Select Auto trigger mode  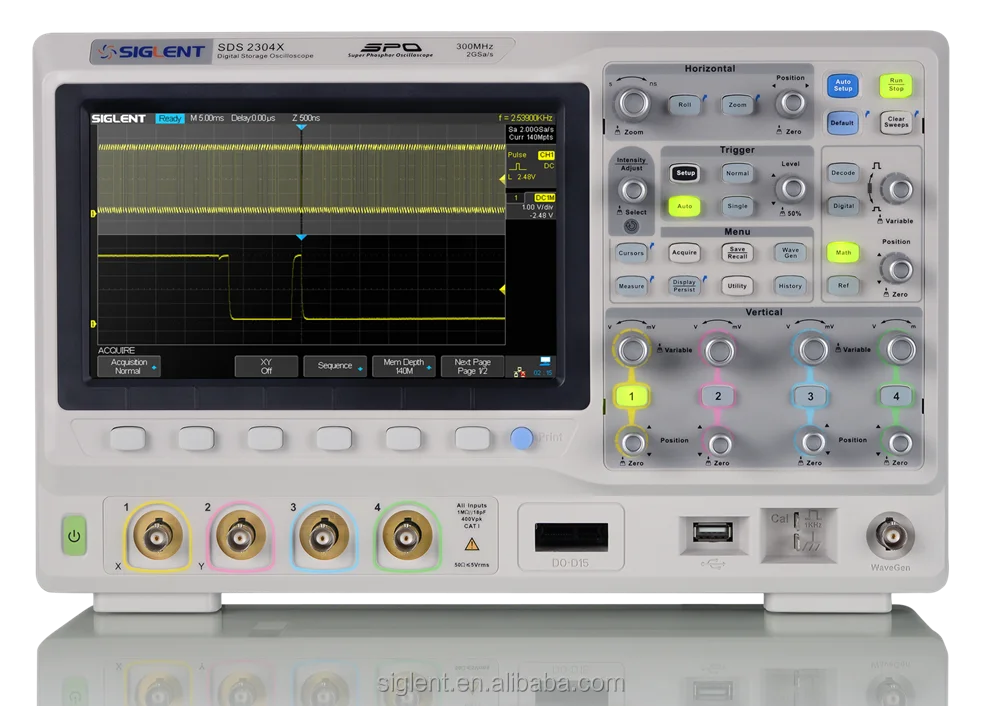click(684, 206)
